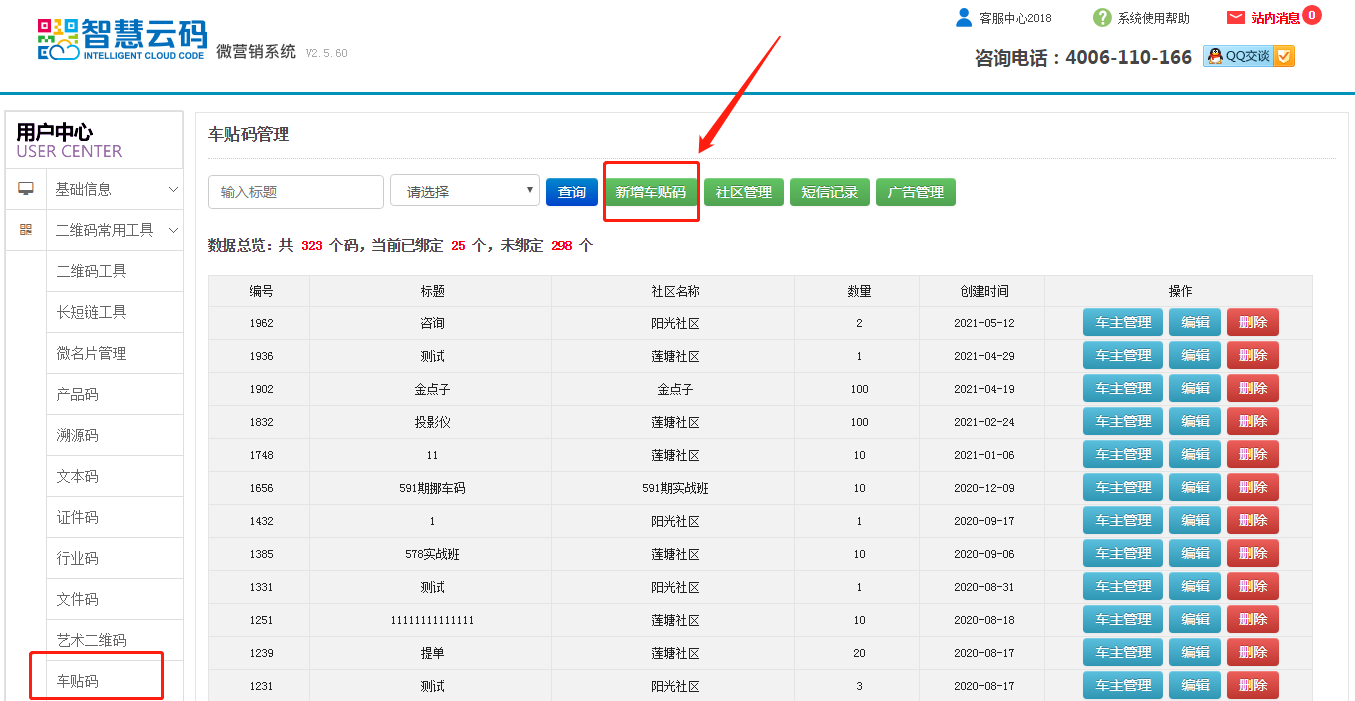
Task: Open 车贴码 in the sidebar
Action: (78, 682)
